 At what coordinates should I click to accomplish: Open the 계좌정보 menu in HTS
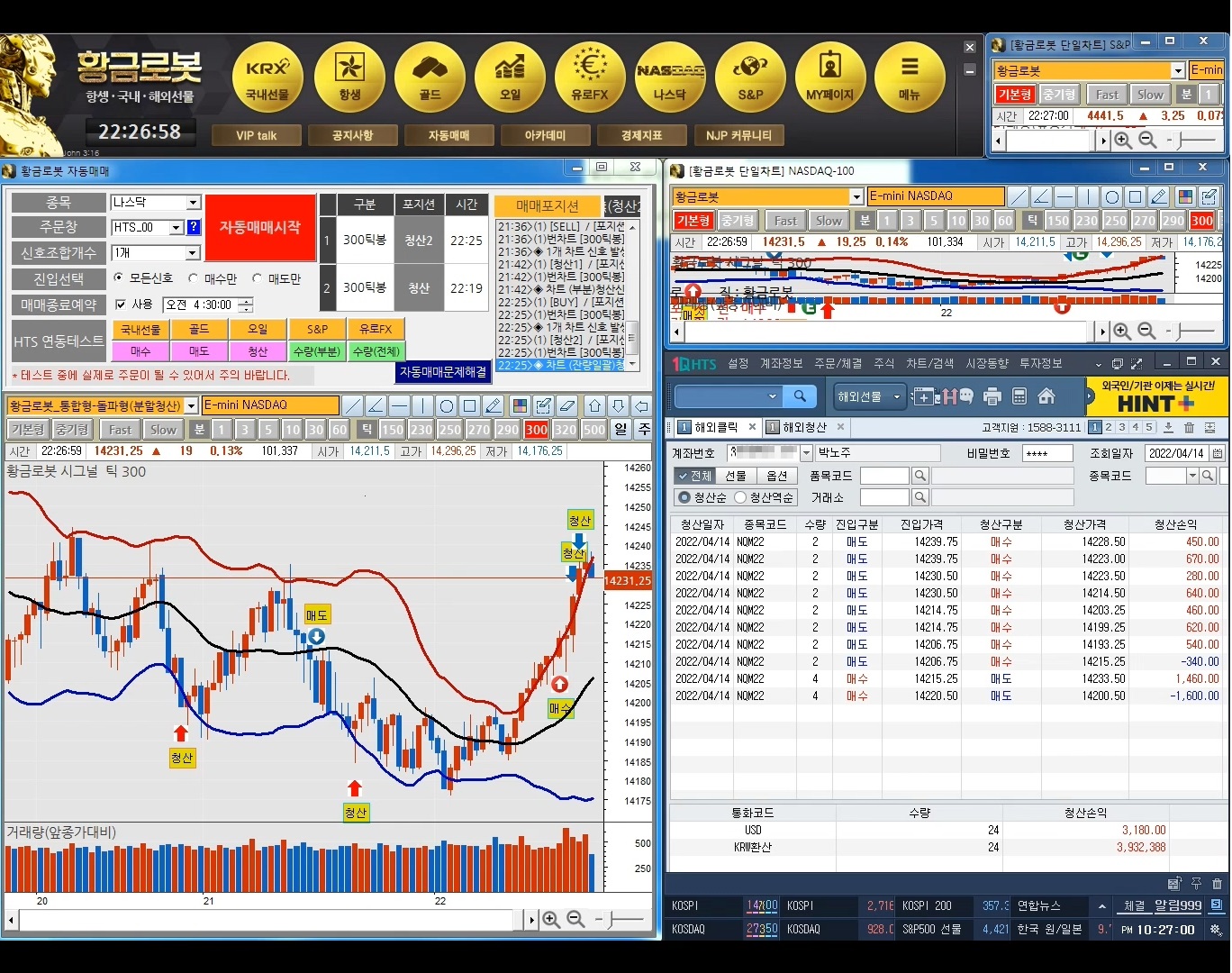(x=781, y=363)
